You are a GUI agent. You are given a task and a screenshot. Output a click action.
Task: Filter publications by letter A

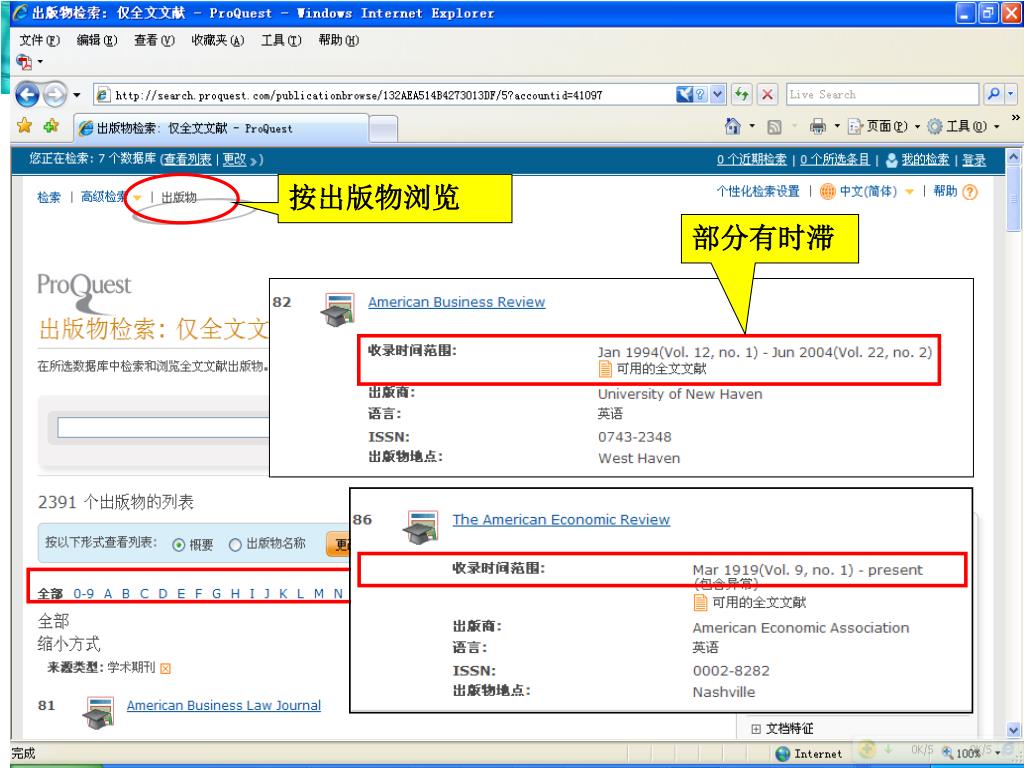pos(108,594)
